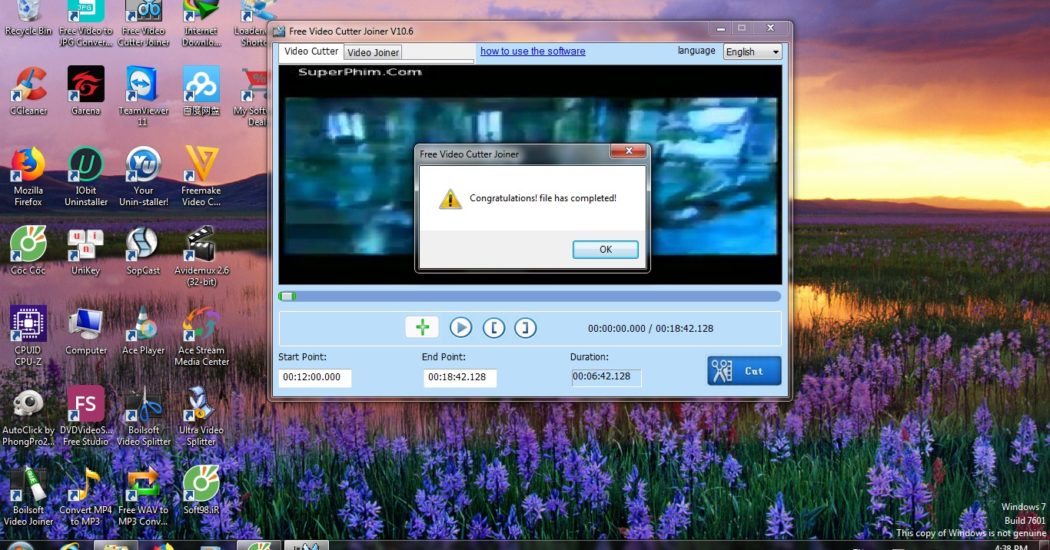
Task: Click the Start Point field showing 00:12:00.000
Action: click(315, 377)
